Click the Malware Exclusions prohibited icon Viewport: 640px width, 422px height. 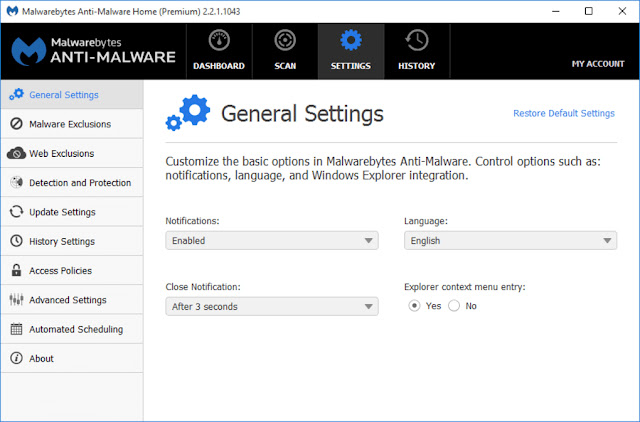16,124
